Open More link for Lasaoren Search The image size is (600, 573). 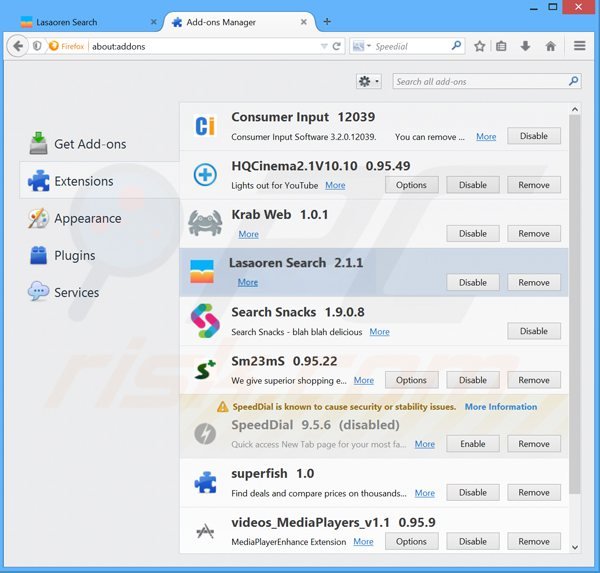248,282
